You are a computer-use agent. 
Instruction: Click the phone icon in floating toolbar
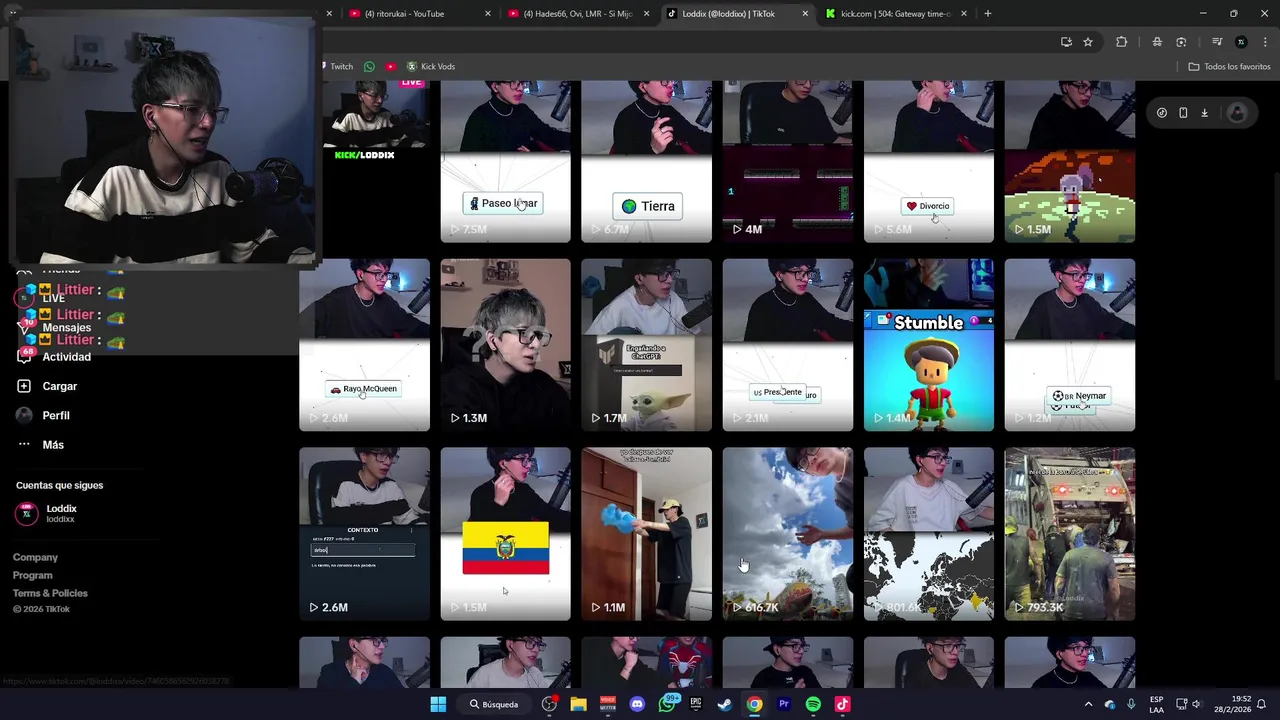click(x=1183, y=113)
